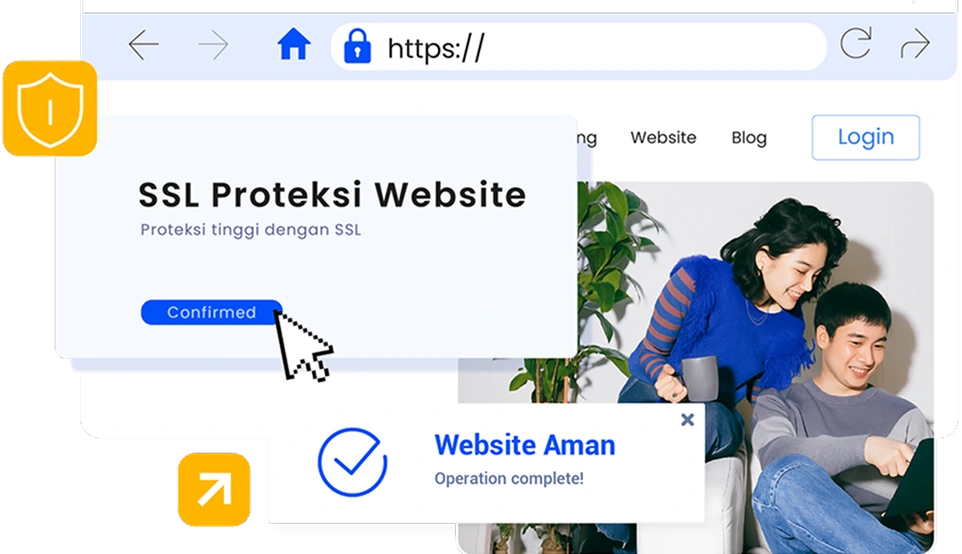Click the Login button
This screenshot has width=962, height=554.
[x=866, y=137]
